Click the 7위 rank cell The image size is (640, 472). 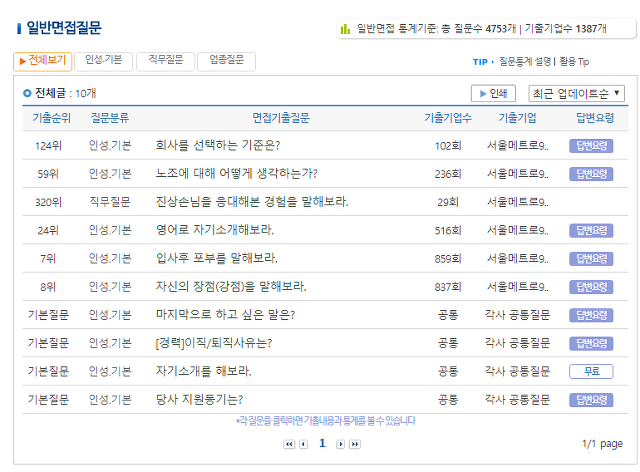coord(48,258)
